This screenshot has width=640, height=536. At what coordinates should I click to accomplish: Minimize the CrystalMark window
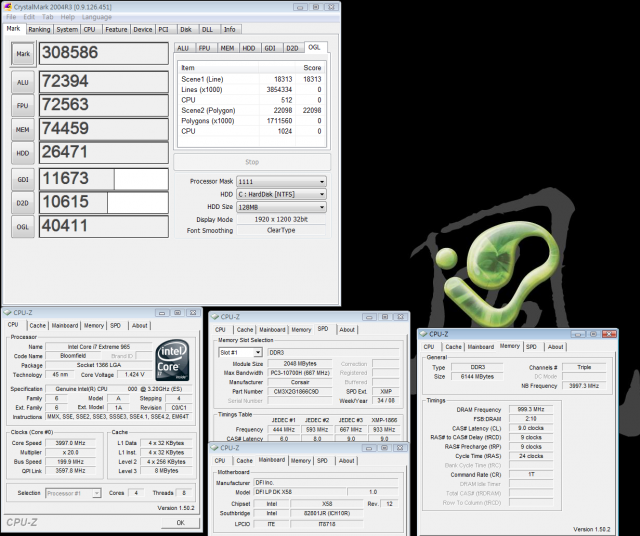300,7
